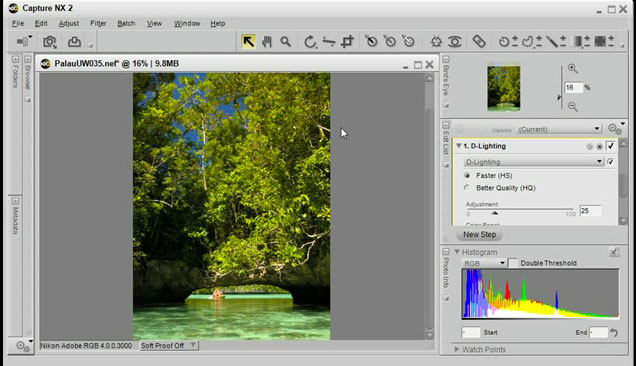The height and width of the screenshot is (366, 636).
Task: Collapse the Edit List panel
Action: click(x=446, y=125)
